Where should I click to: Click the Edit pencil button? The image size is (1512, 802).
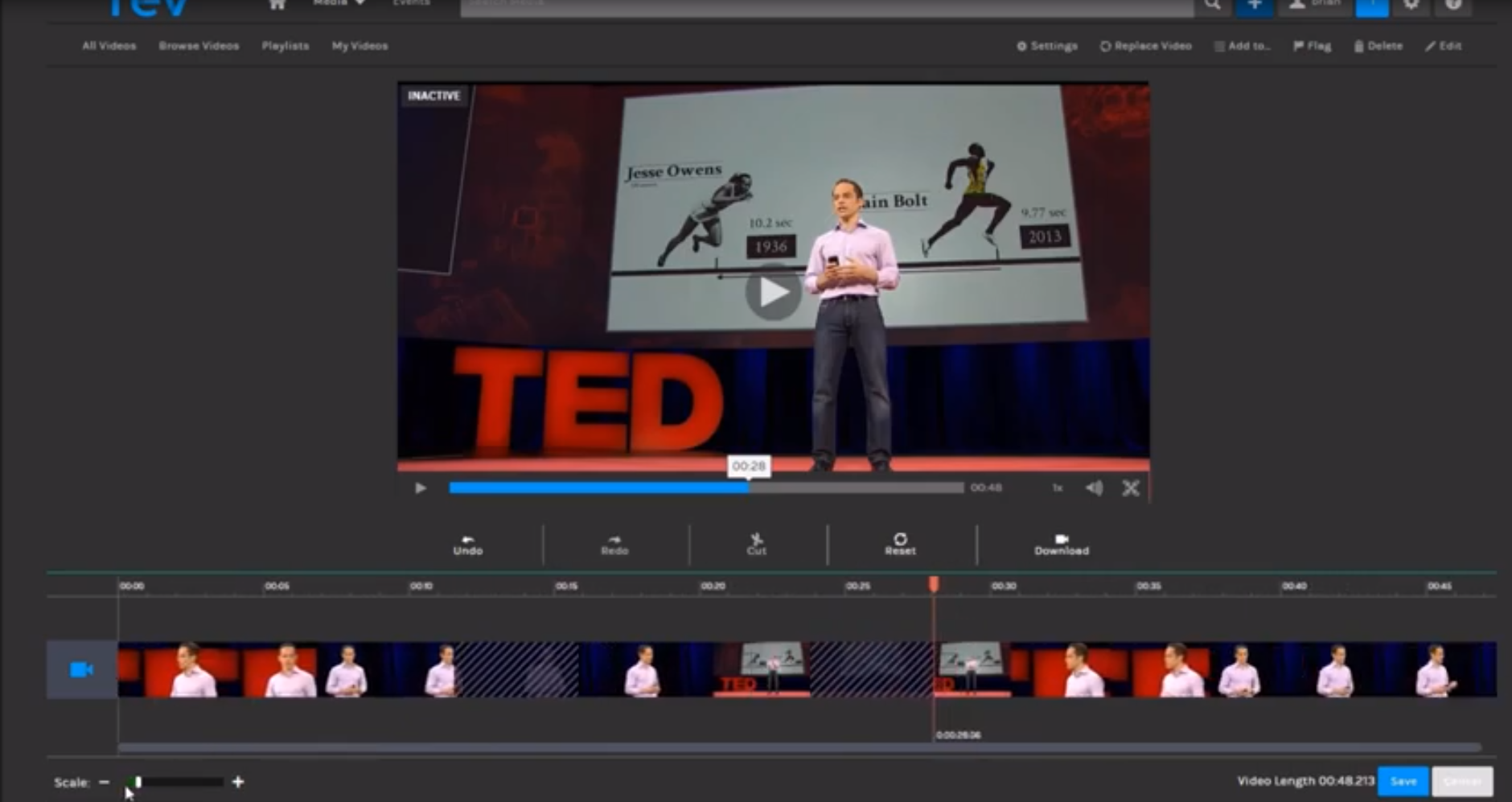(x=1444, y=46)
